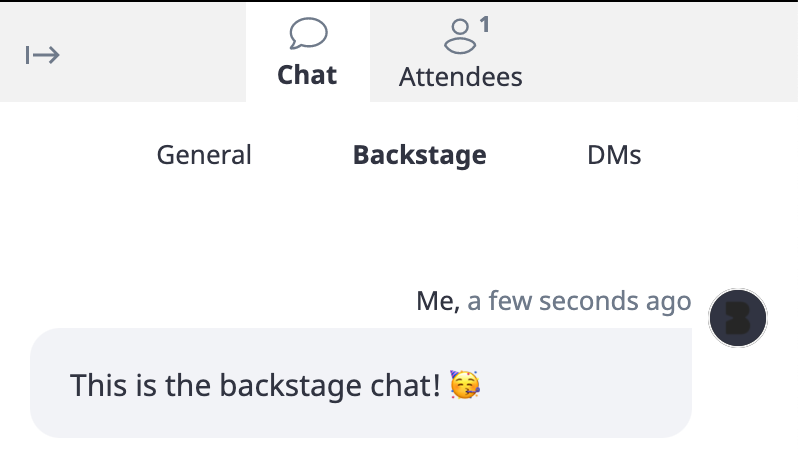798x460 pixels.
Task: Click the Attendees label text
Action: click(461, 77)
